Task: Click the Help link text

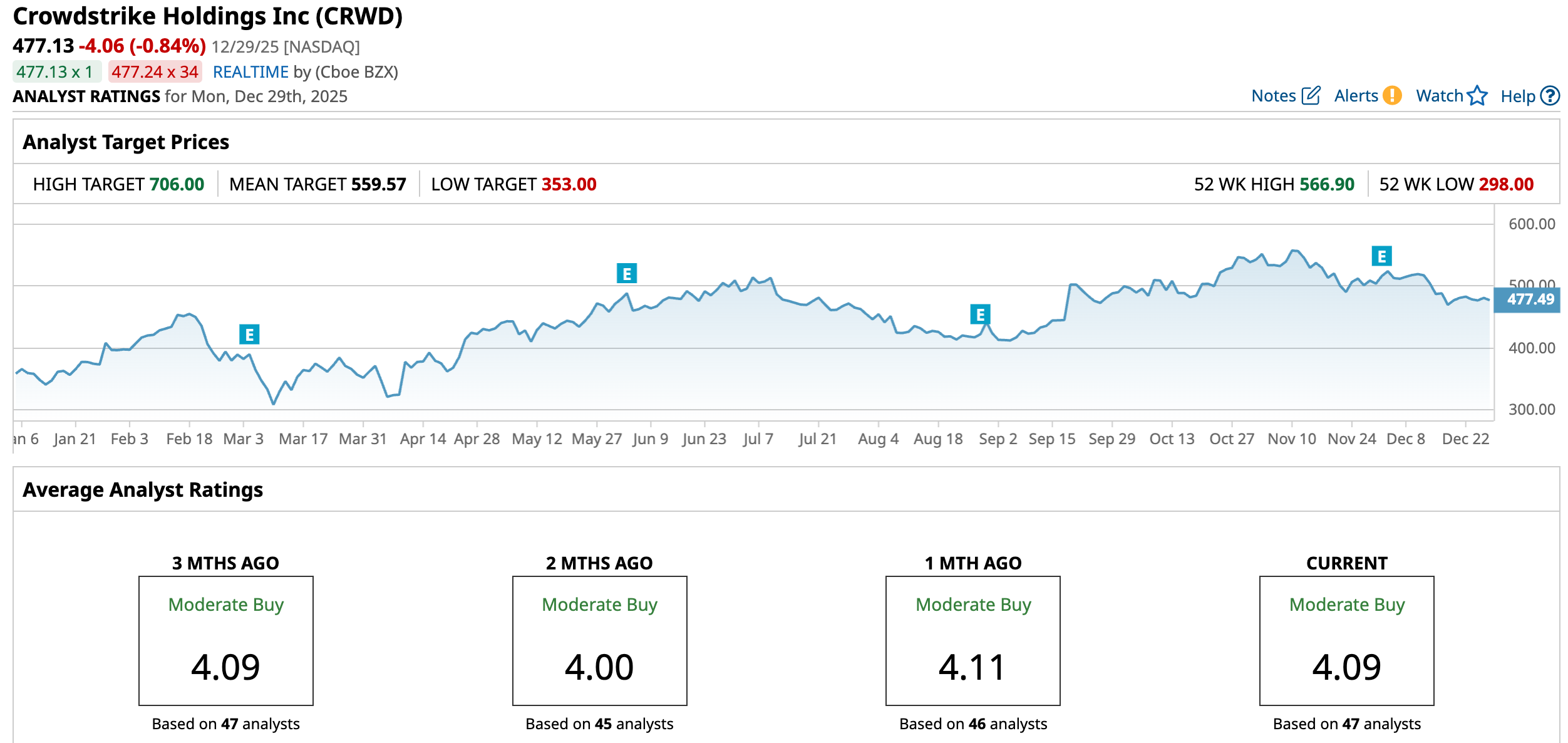Action: point(1517,96)
